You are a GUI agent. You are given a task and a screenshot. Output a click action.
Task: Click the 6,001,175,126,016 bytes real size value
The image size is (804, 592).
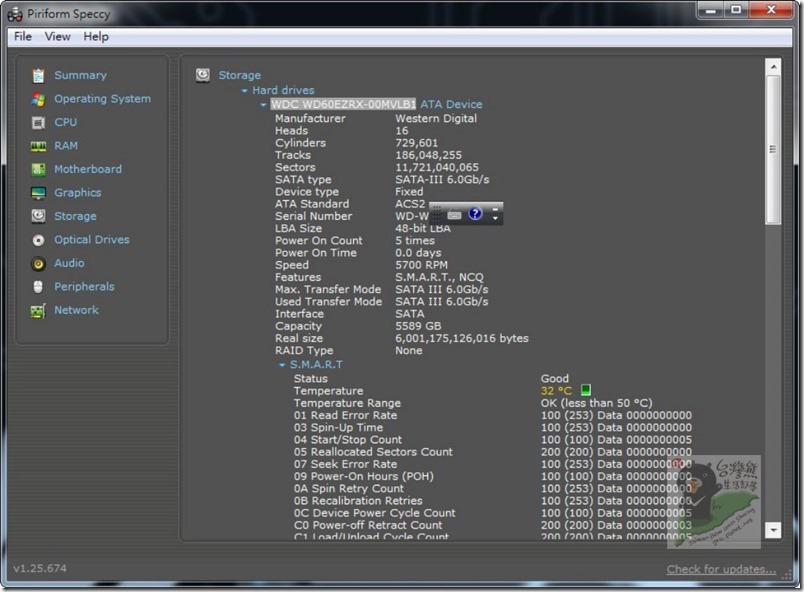tap(461, 338)
